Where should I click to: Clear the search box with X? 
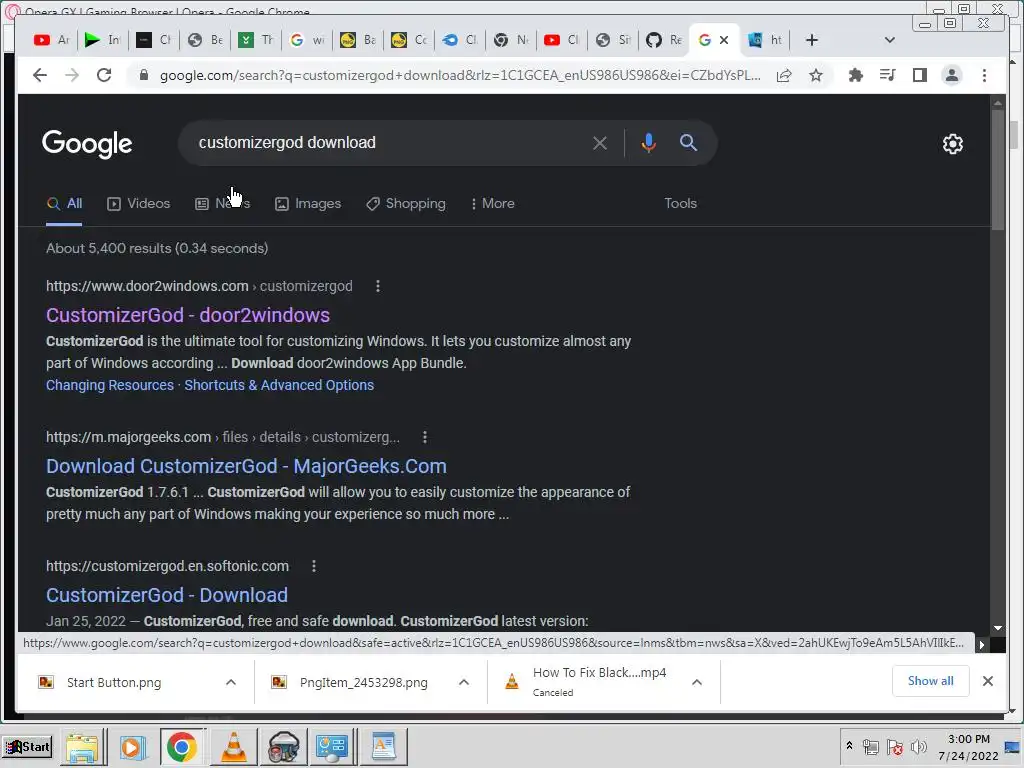coord(600,143)
